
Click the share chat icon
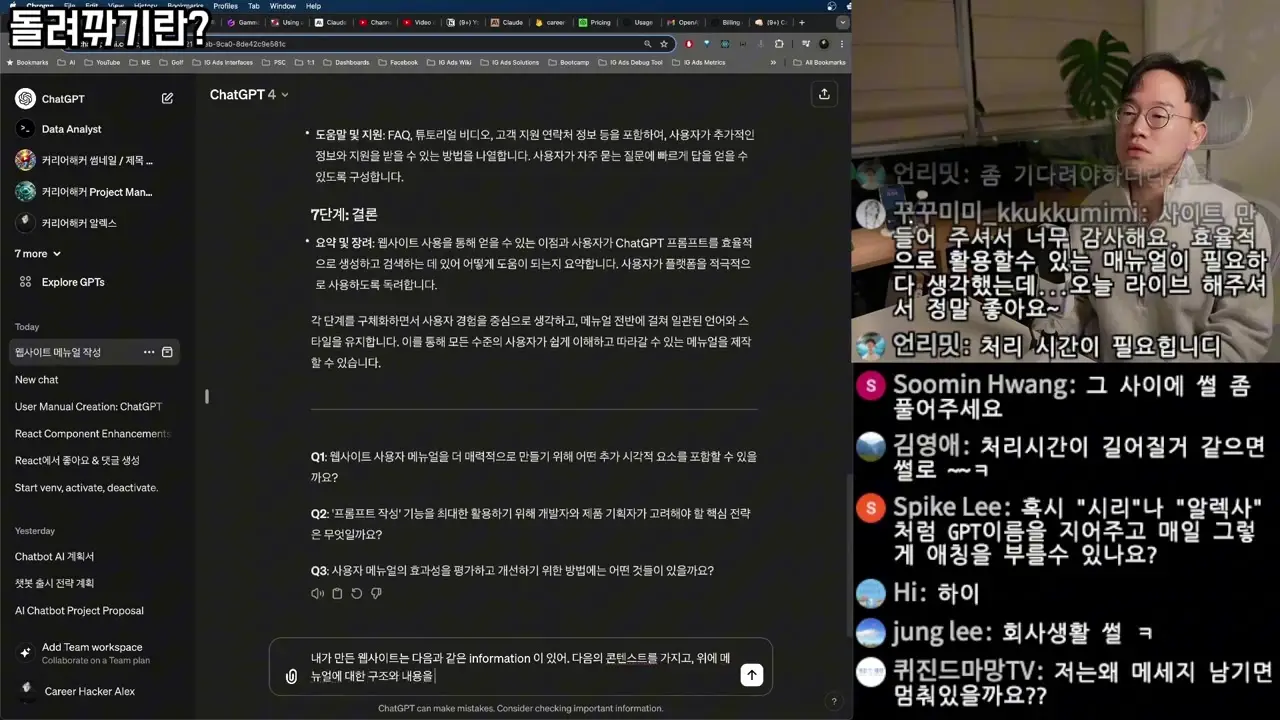click(824, 94)
